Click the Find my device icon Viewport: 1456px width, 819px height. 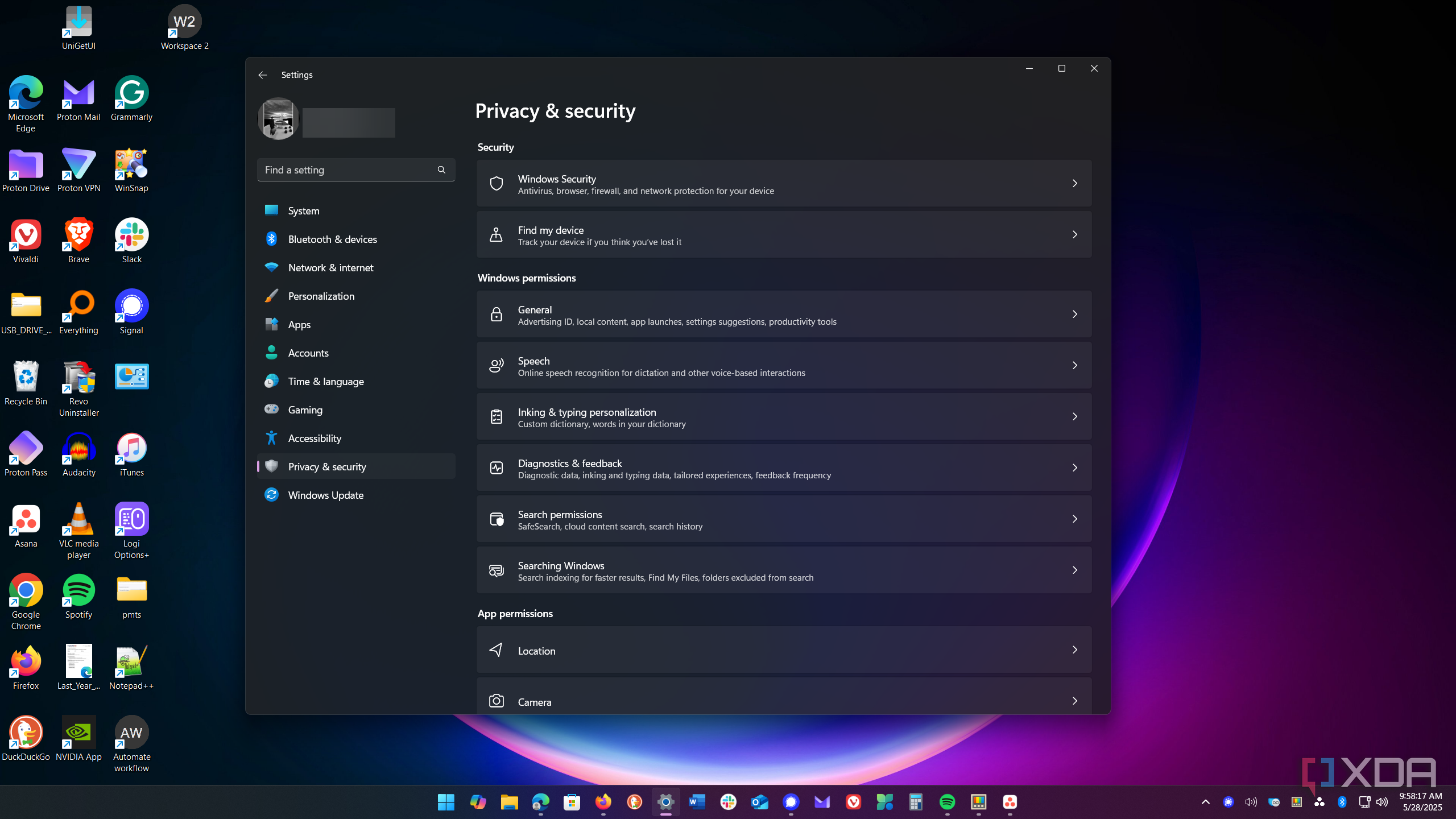tap(497, 234)
